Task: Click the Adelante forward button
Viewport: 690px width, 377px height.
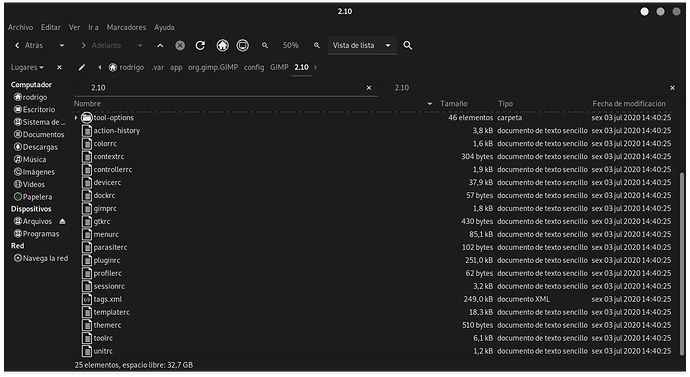Action: coord(102,45)
